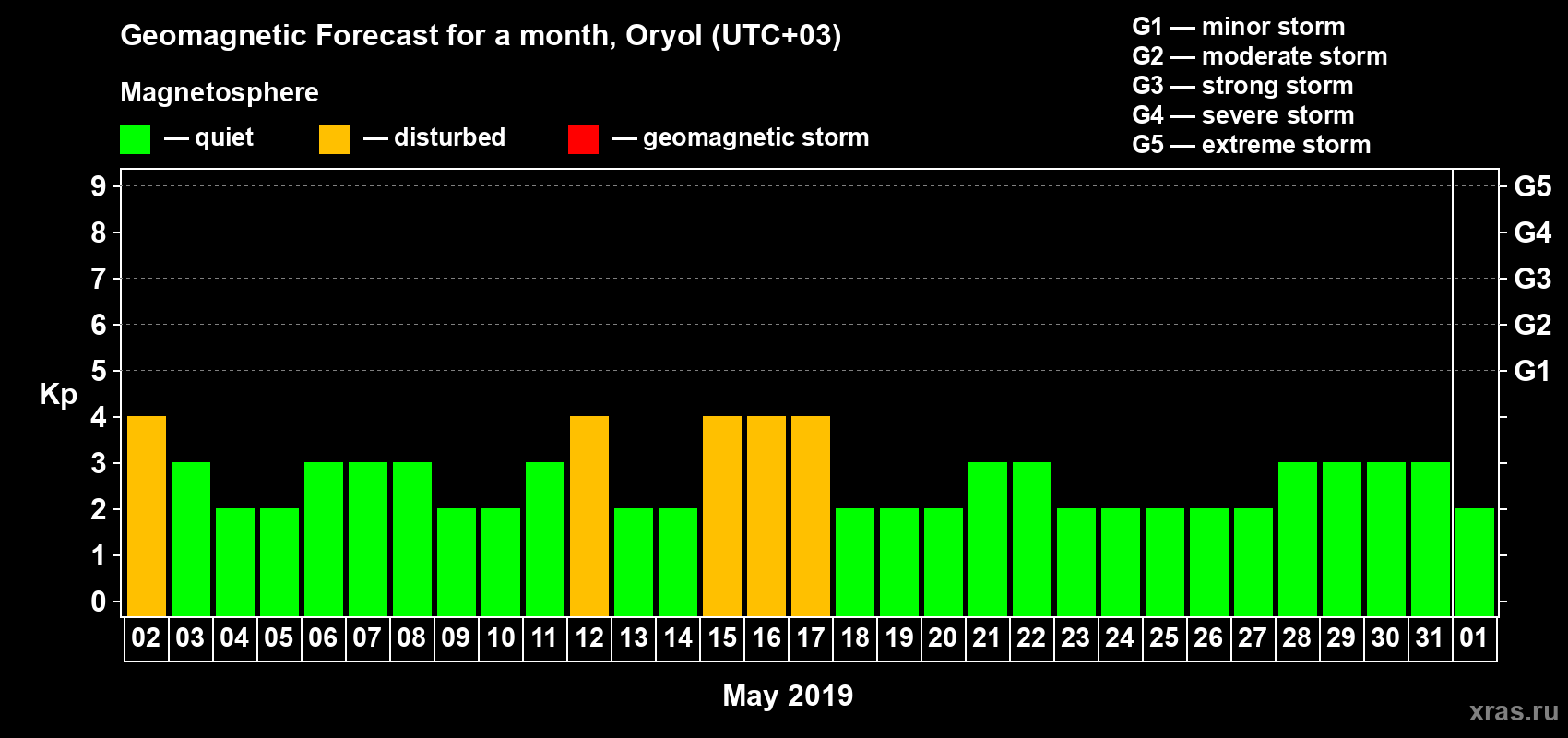Click the date label 08

point(411,637)
